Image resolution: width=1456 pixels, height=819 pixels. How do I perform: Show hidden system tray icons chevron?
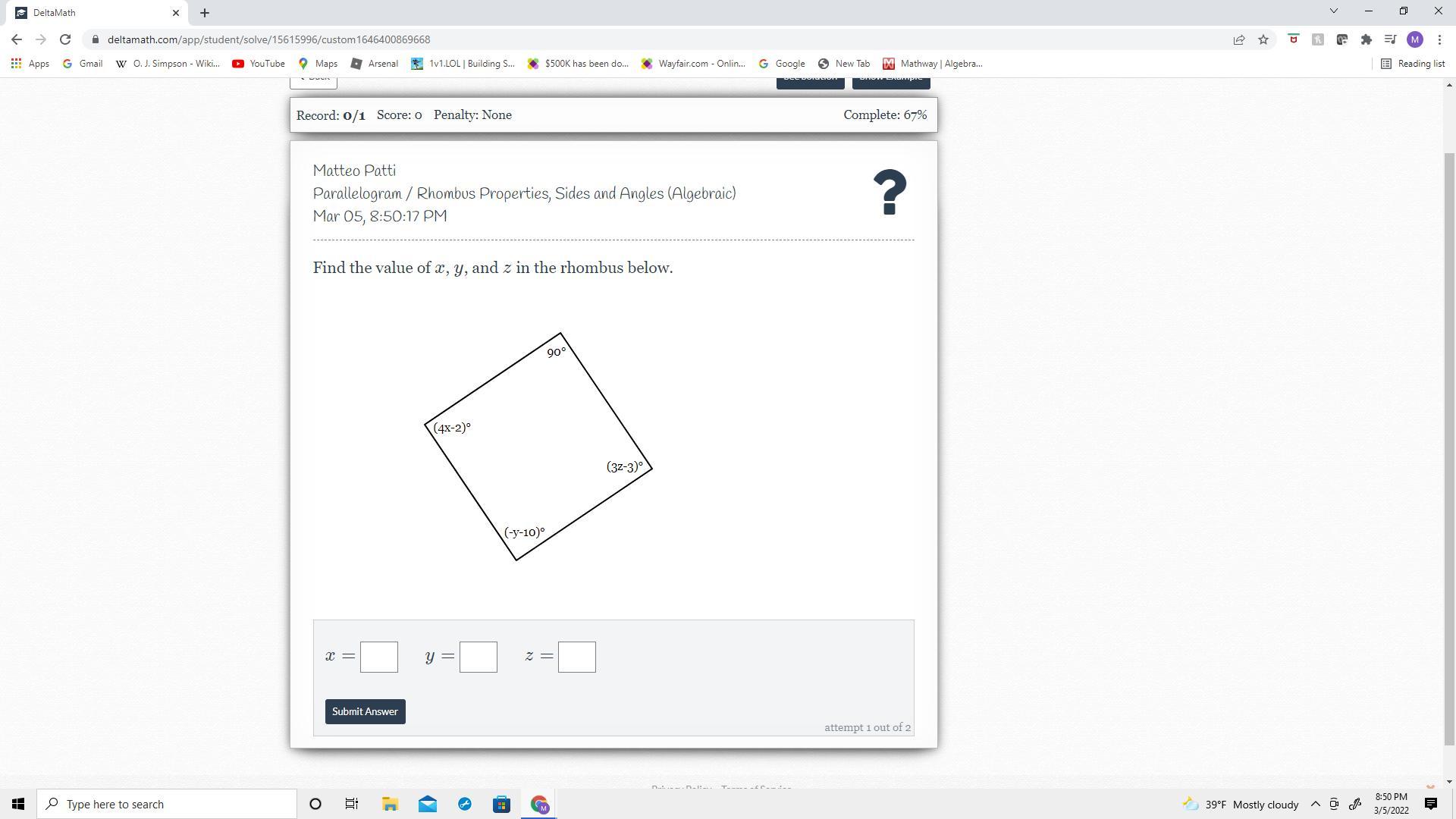1316,804
